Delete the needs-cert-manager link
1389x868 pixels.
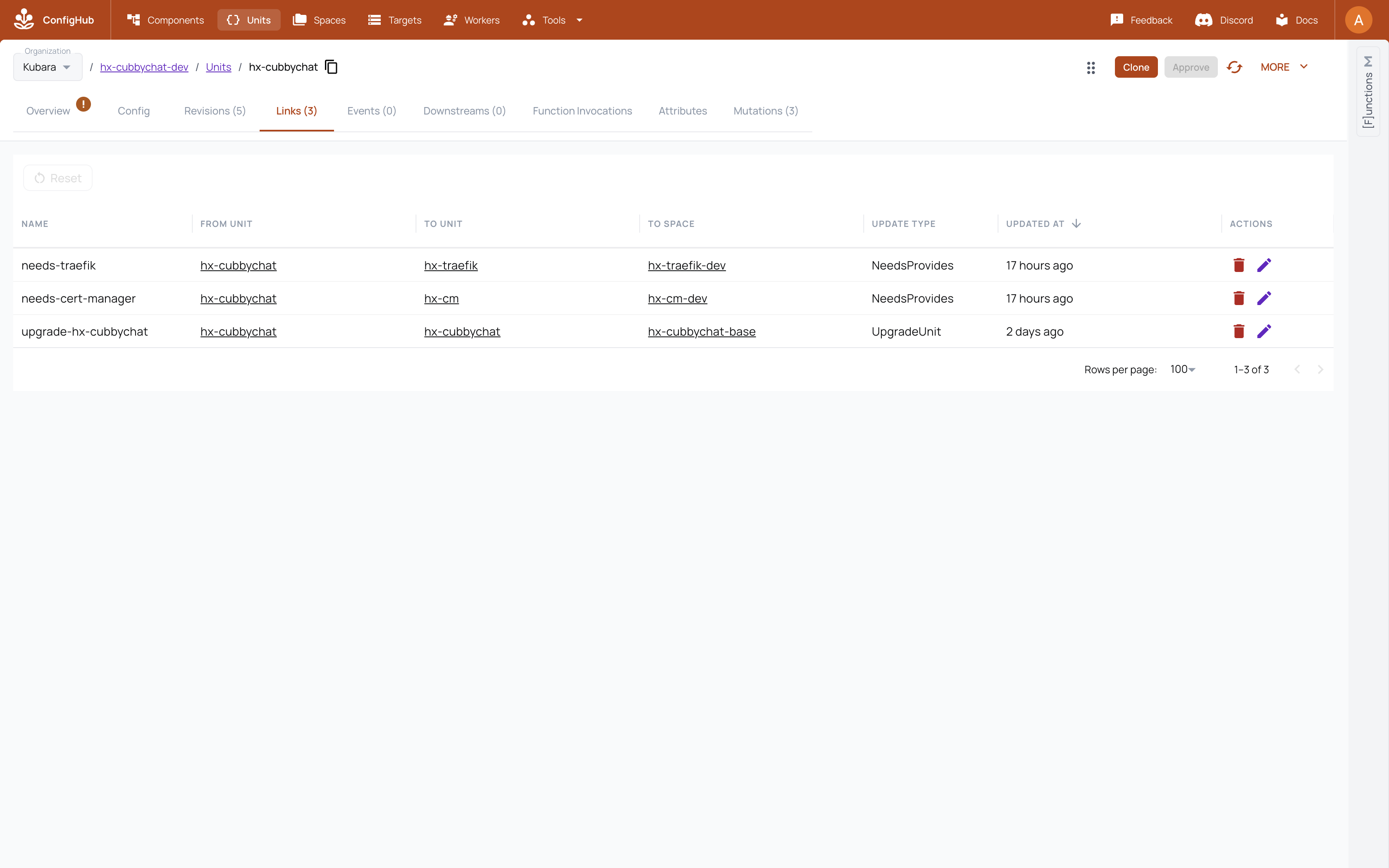click(1239, 298)
